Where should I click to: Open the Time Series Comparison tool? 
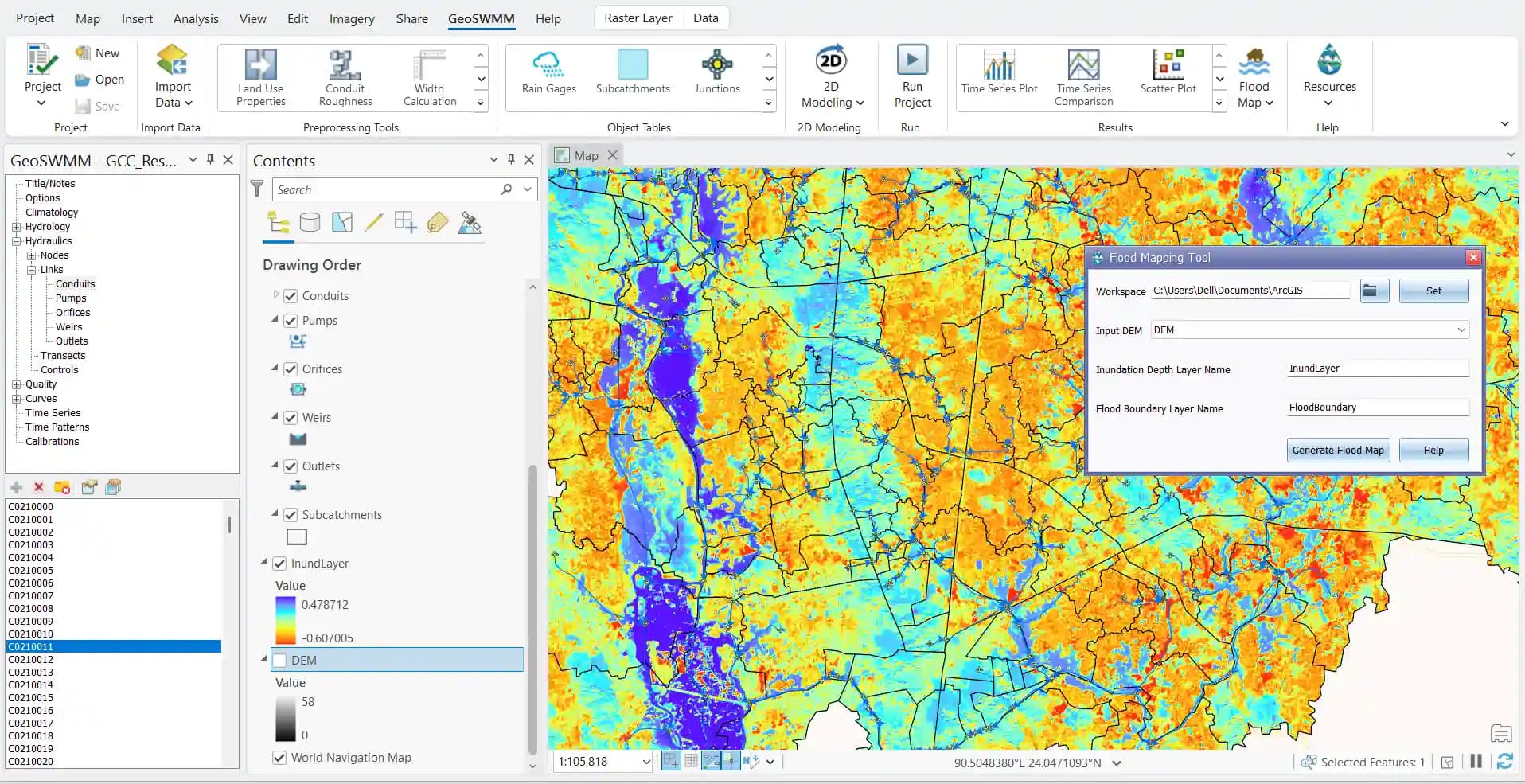(1083, 77)
